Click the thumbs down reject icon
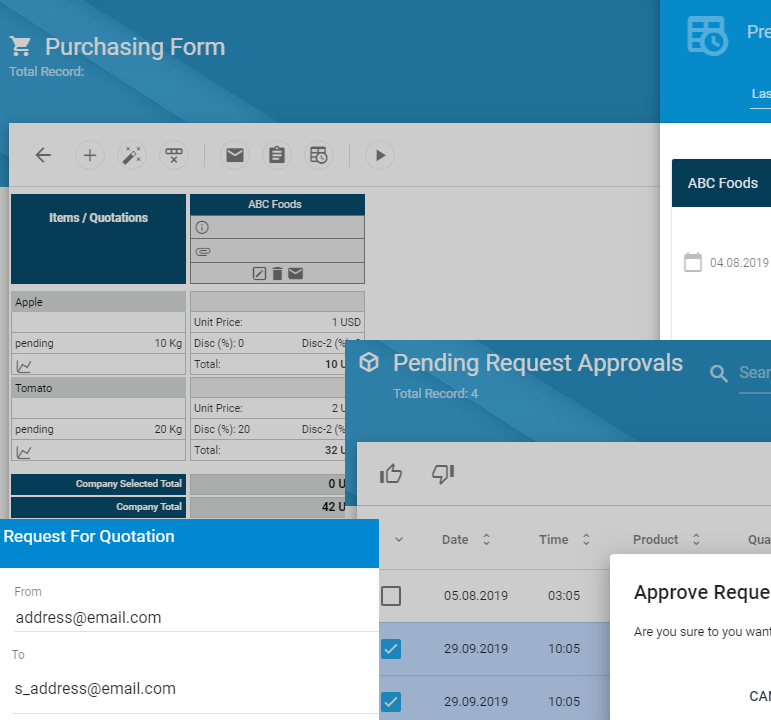The width and height of the screenshot is (771, 720). pyautogui.click(x=443, y=474)
